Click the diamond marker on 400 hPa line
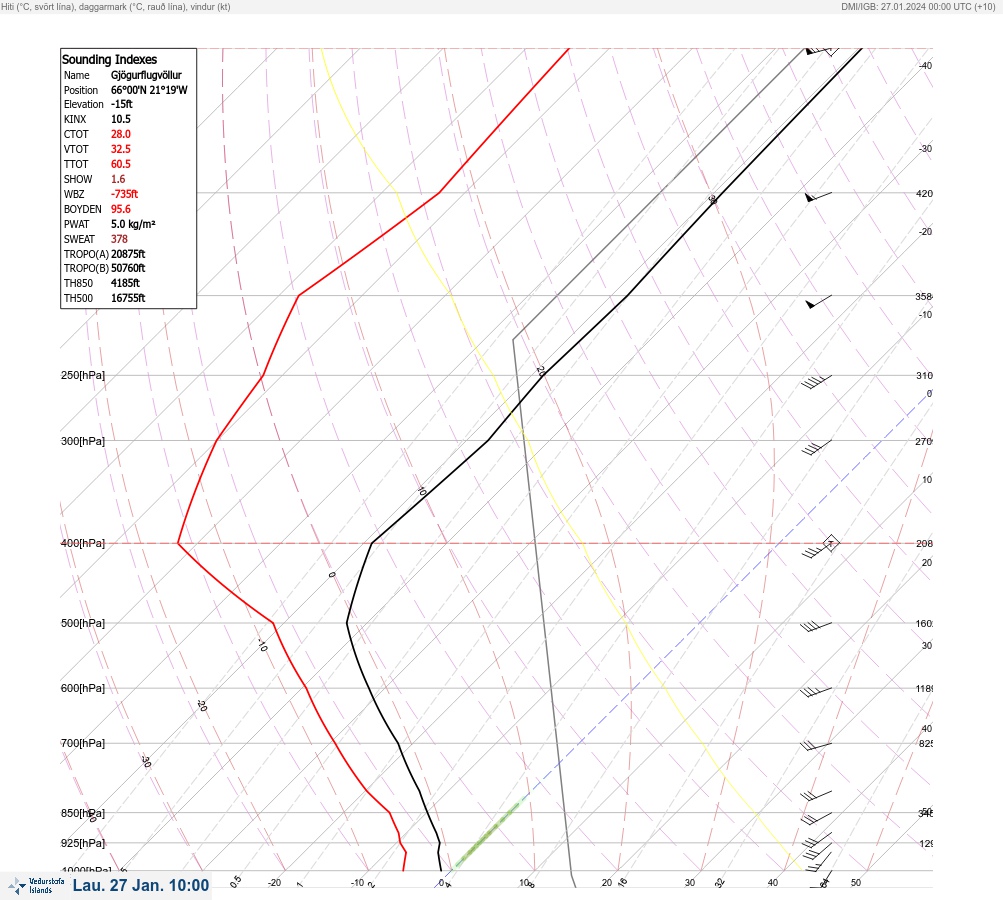Viewport: 1003px width, 900px height. pos(831,543)
